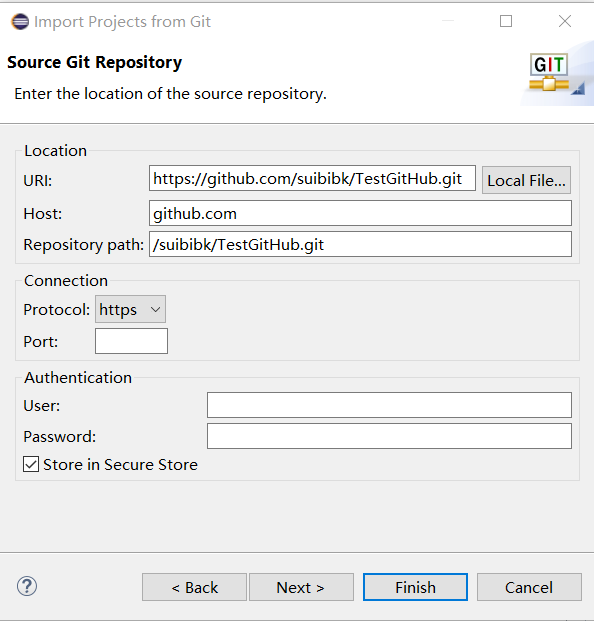The image size is (594, 621).
Task: Maximize the Import Projects from Git window
Action: point(506,21)
